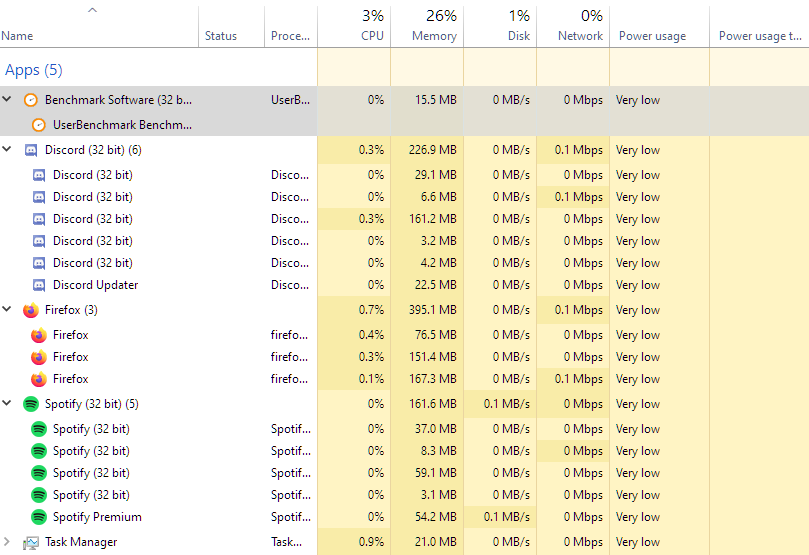Click the Discord Updater icon
The width and height of the screenshot is (809, 555).
coord(39,285)
